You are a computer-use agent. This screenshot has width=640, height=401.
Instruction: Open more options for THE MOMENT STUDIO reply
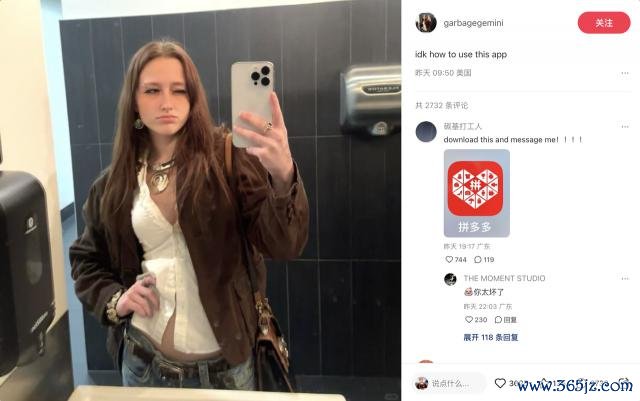pos(624,278)
